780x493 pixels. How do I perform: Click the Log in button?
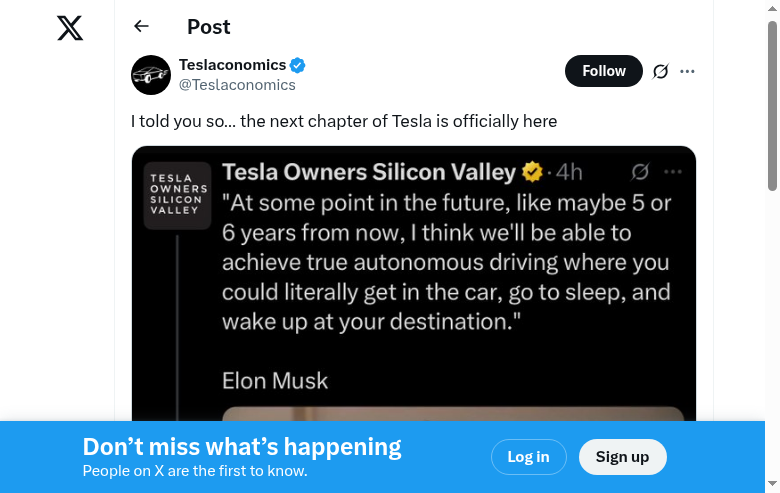click(x=528, y=457)
